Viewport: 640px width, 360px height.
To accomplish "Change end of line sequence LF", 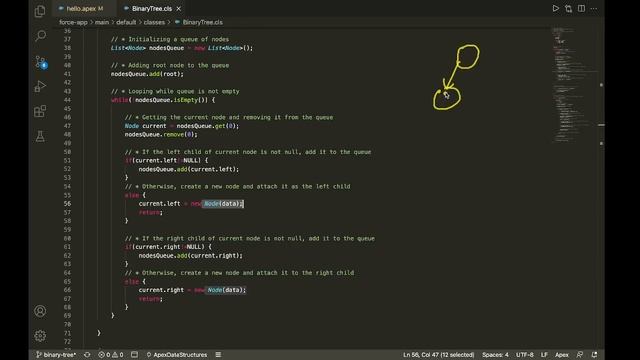I will click(544, 355).
